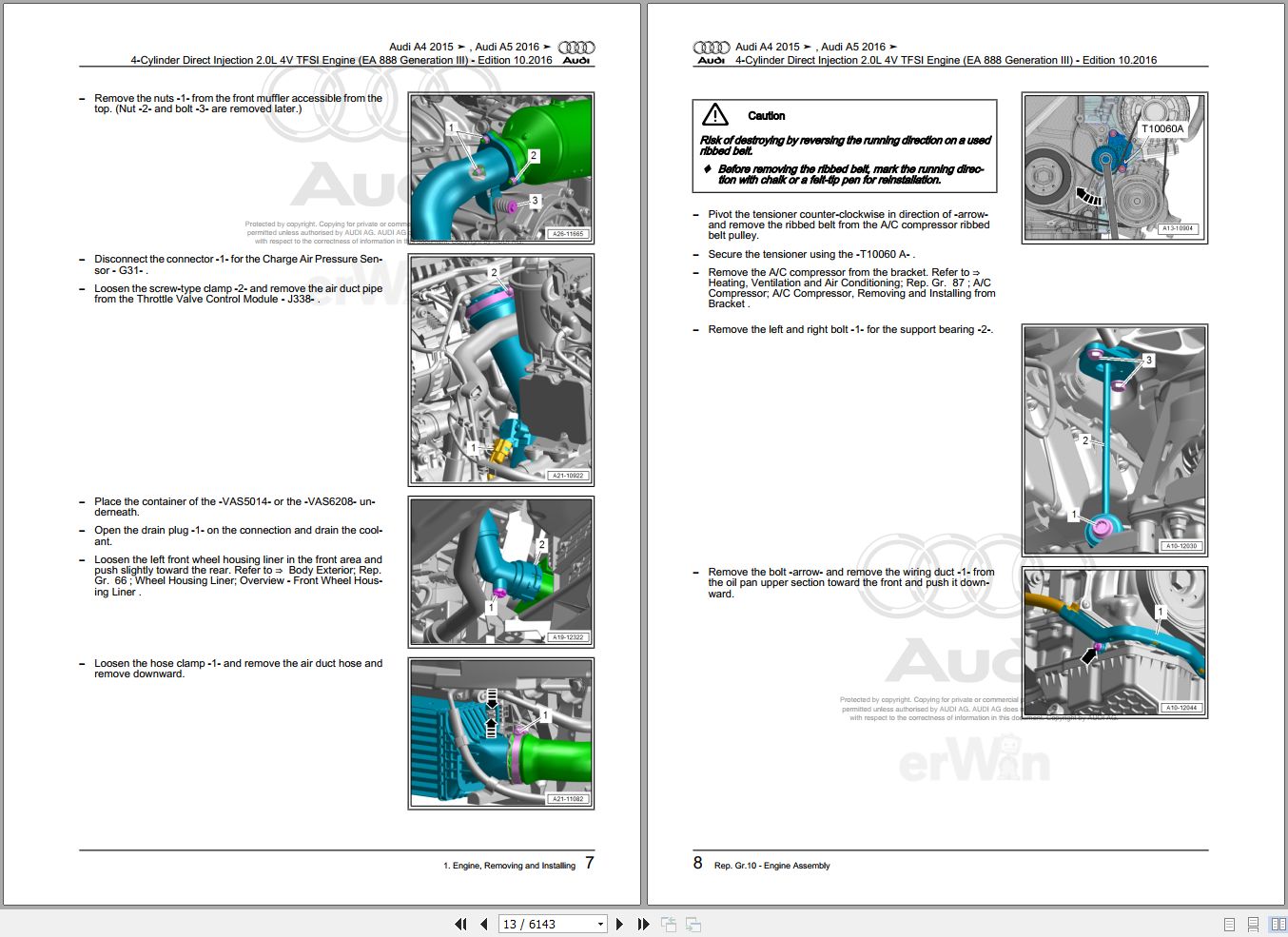Select the two-page facing view

pyautogui.click(x=1278, y=924)
